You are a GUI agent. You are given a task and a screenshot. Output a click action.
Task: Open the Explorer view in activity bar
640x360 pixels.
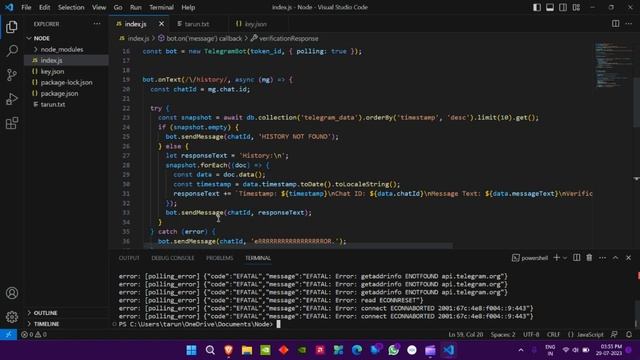[12, 27]
